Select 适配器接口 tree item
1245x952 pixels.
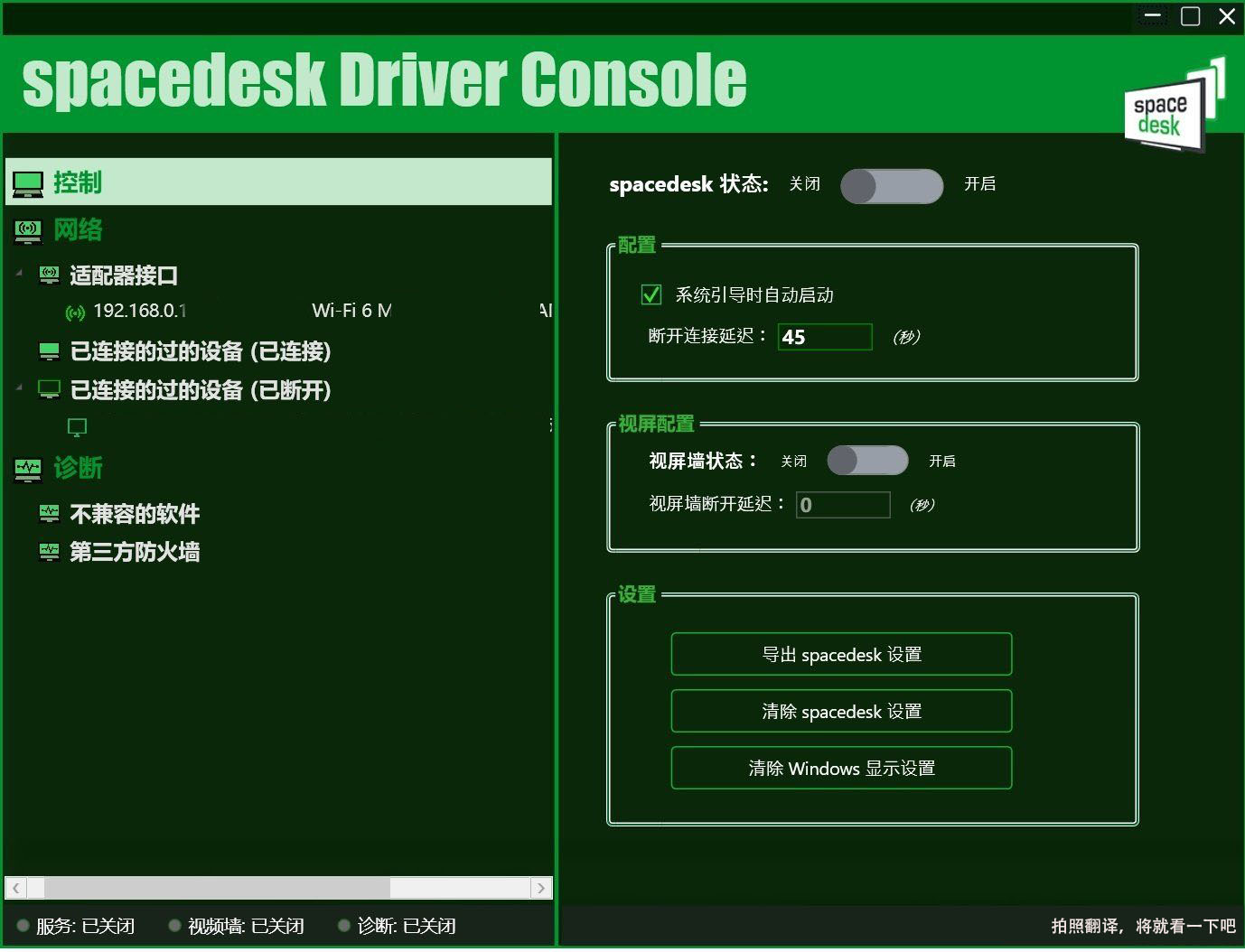124,275
